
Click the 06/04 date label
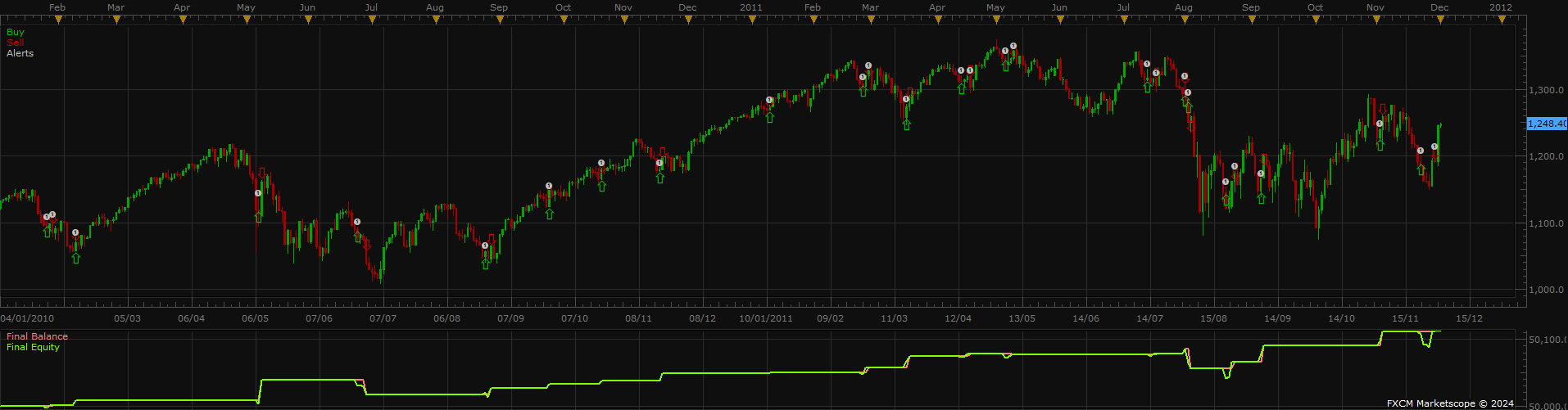(x=191, y=318)
